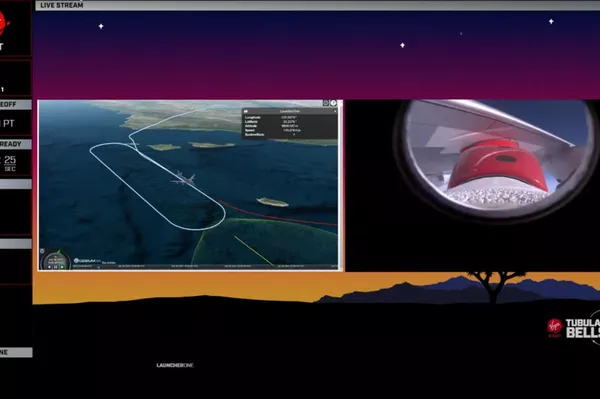The image size is (600, 399).
Task: Click the LAUNCHERONE caption at the bottom
Action: [x=175, y=365]
